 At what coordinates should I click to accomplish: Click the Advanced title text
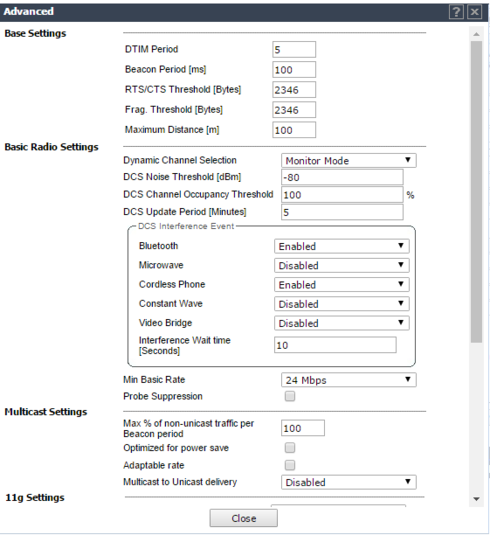[x=29, y=11]
